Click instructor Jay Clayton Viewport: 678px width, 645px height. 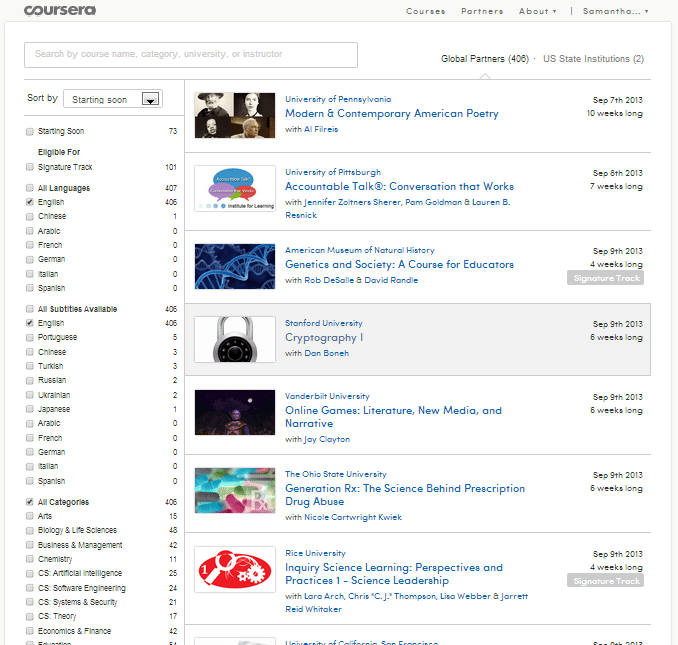(x=327, y=439)
